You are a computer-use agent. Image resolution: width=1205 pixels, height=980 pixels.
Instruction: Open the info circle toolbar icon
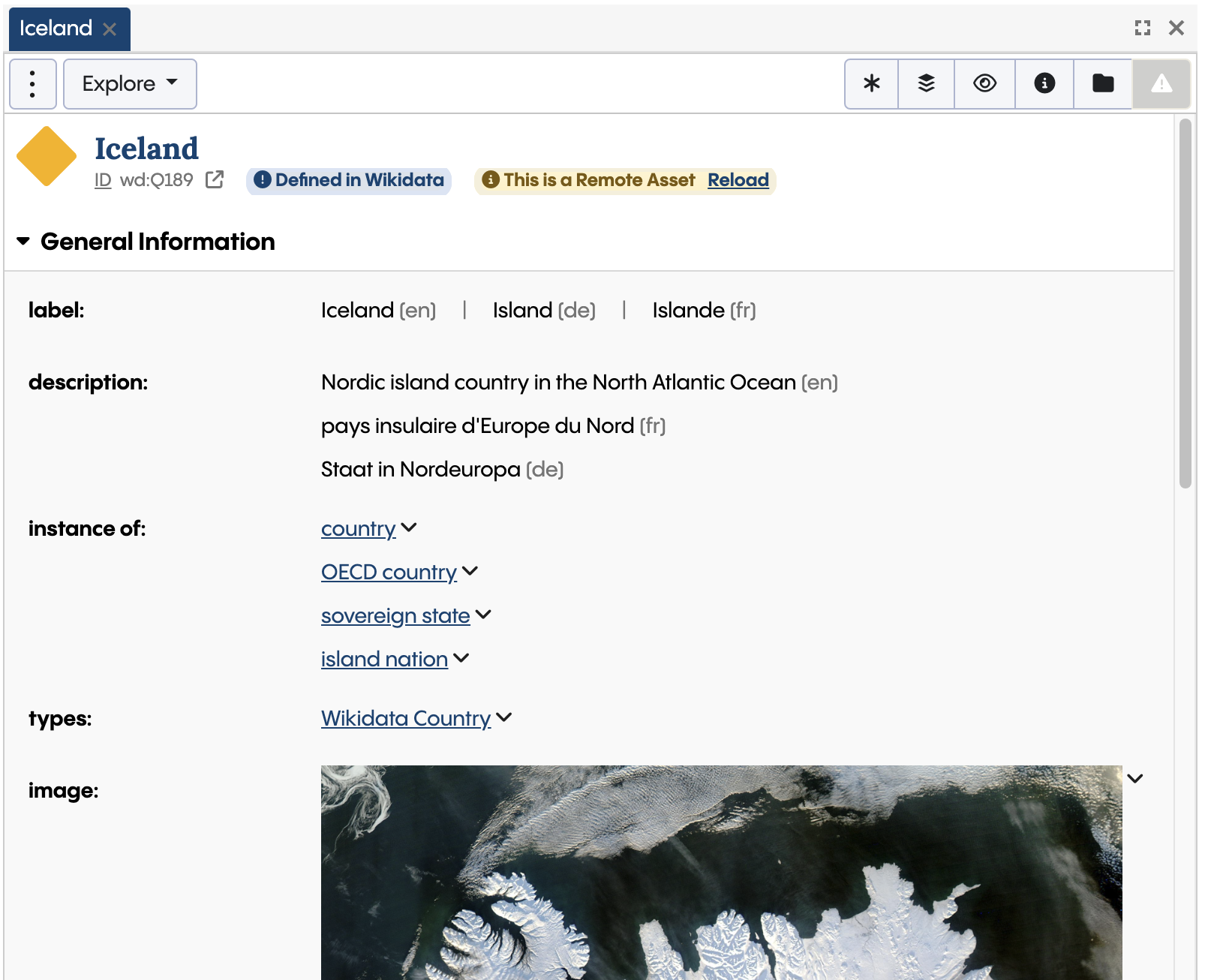pos(1043,83)
